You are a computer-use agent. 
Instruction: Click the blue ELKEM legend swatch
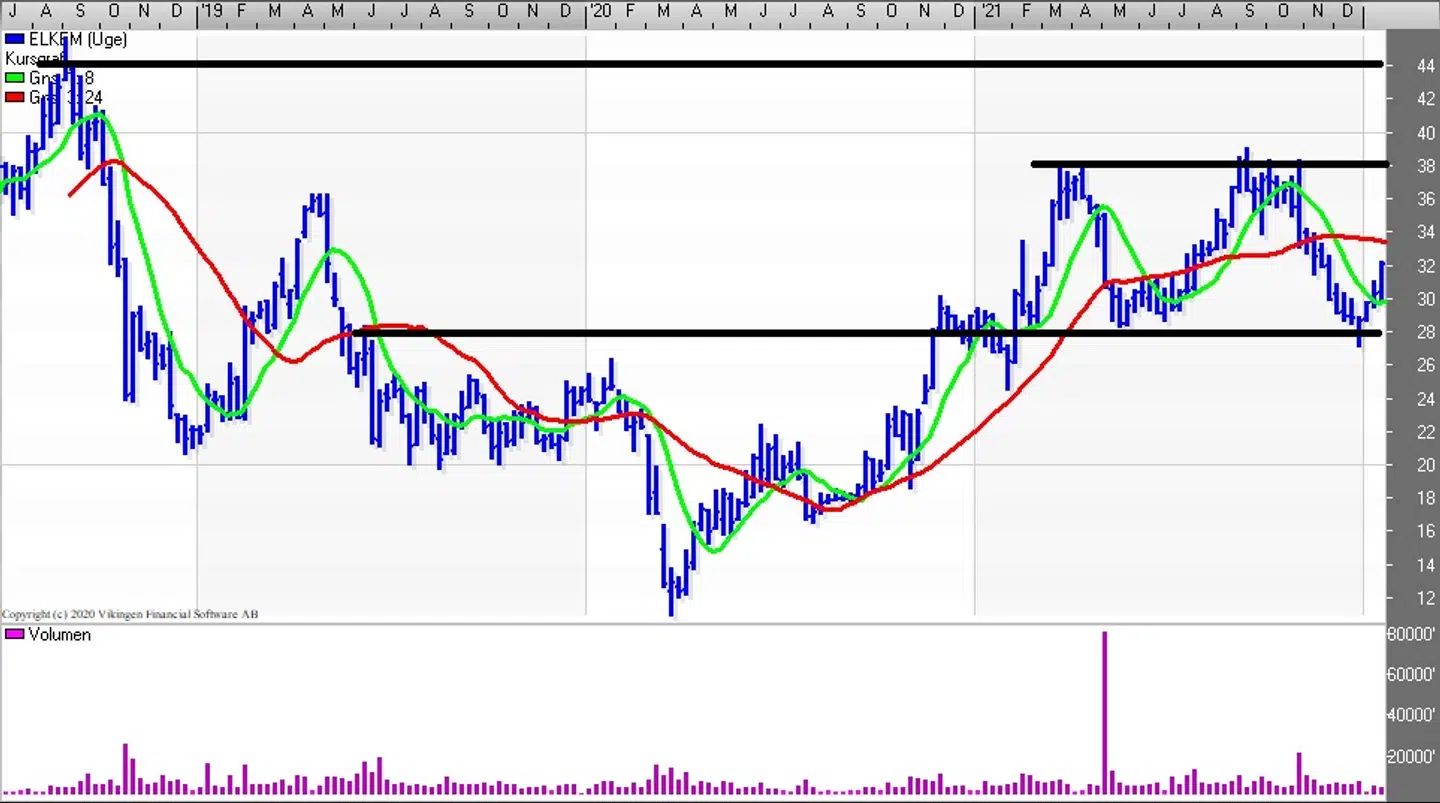[x=14, y=40]
